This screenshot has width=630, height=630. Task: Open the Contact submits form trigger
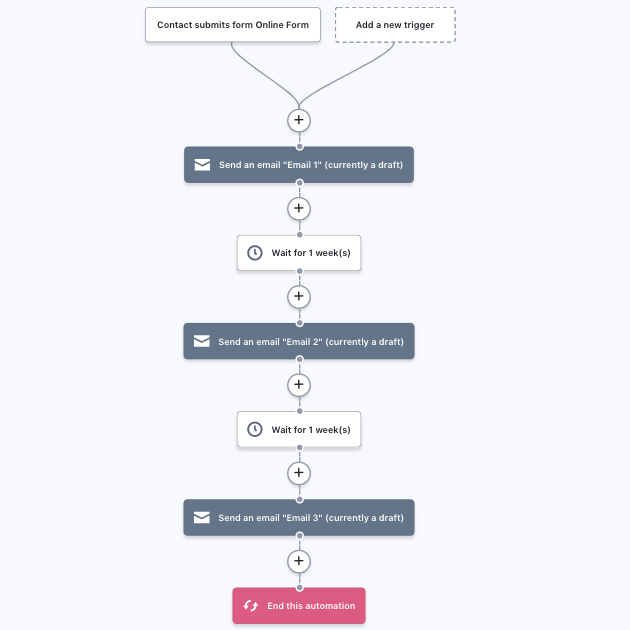point(233,25)
